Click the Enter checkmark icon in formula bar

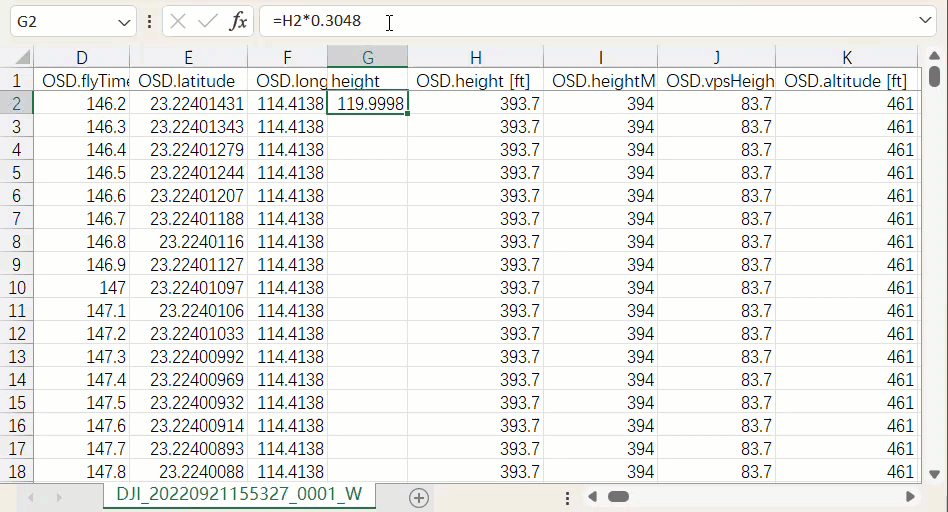(x=208, y=21)
